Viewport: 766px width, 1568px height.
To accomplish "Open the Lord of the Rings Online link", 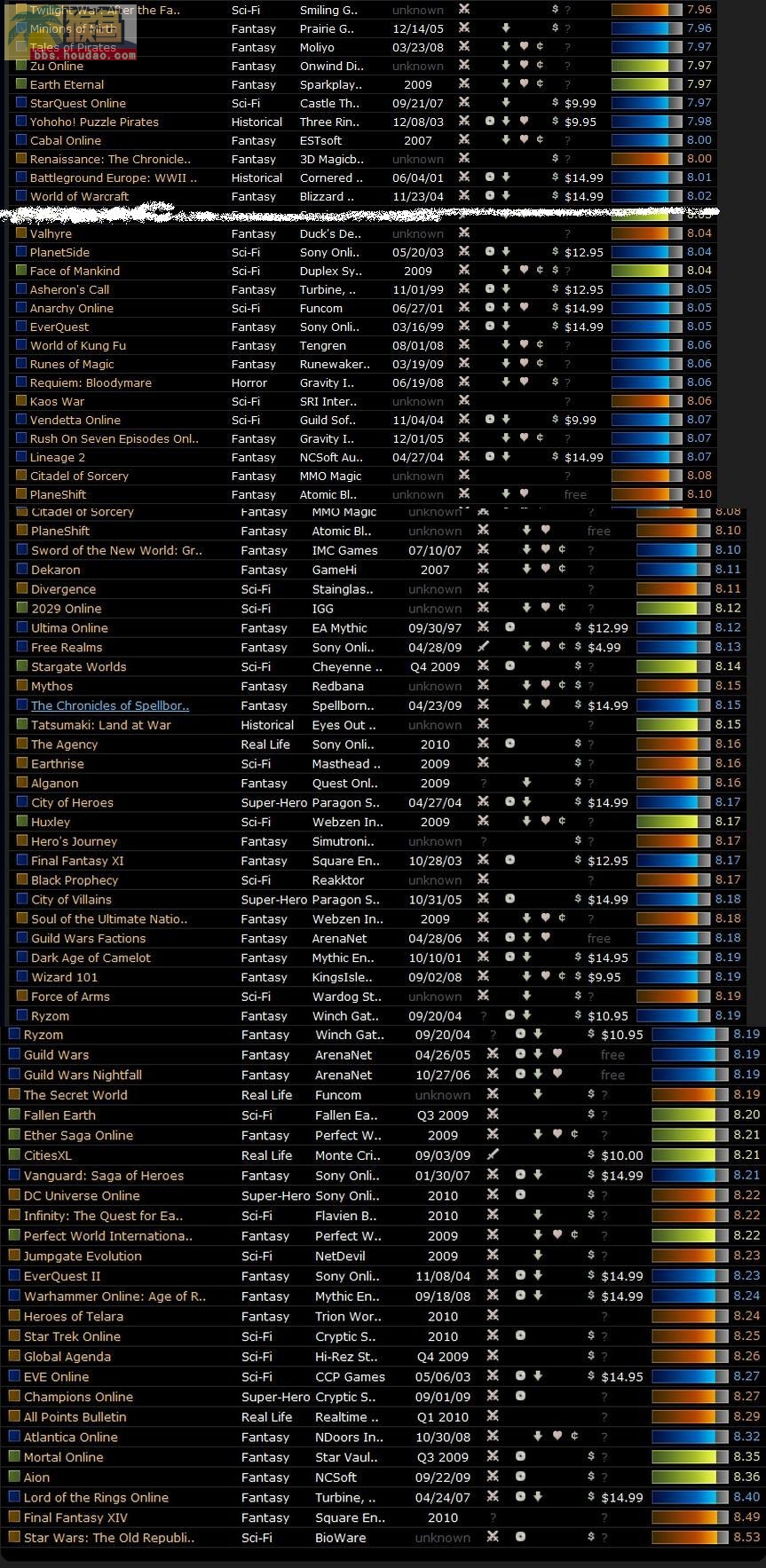I will (x=96, y=1498).
